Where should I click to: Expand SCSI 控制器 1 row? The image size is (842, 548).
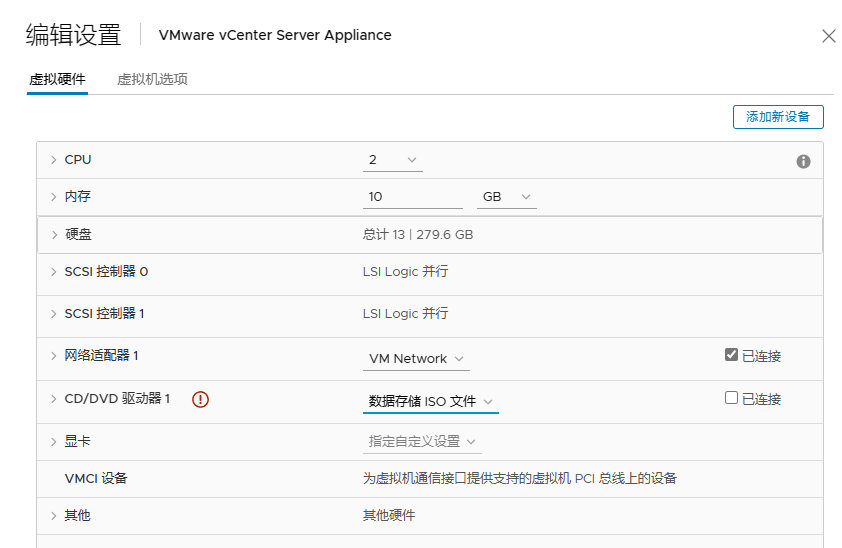point(54,314)
